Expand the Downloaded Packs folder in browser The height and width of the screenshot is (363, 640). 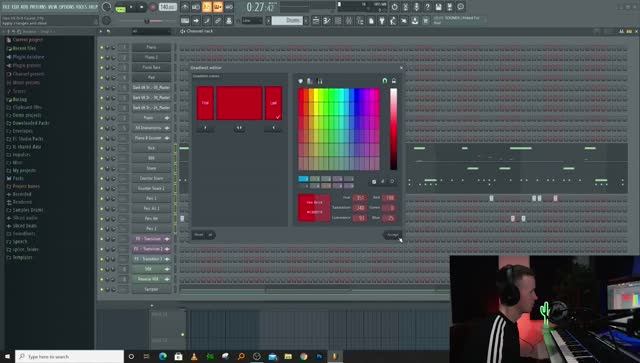30,123
